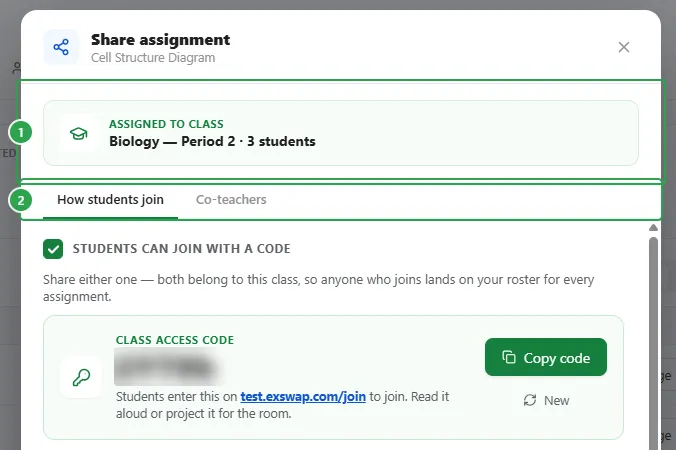The height and width of the screenshot is (450, 676).
Task: Click the green step 1 badge
Action: tap(20, 132)
